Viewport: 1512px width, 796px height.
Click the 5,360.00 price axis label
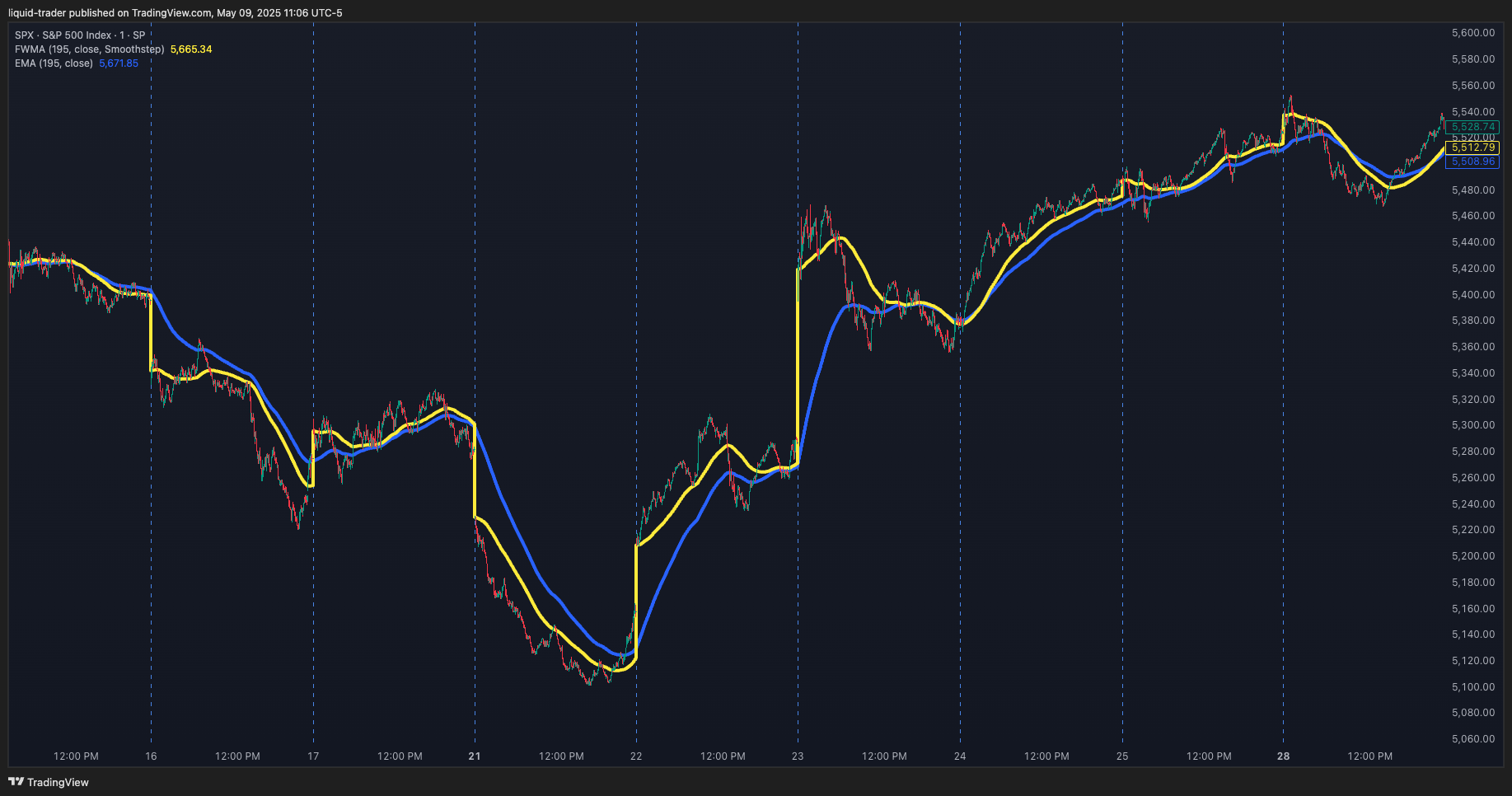point(1473,347)
